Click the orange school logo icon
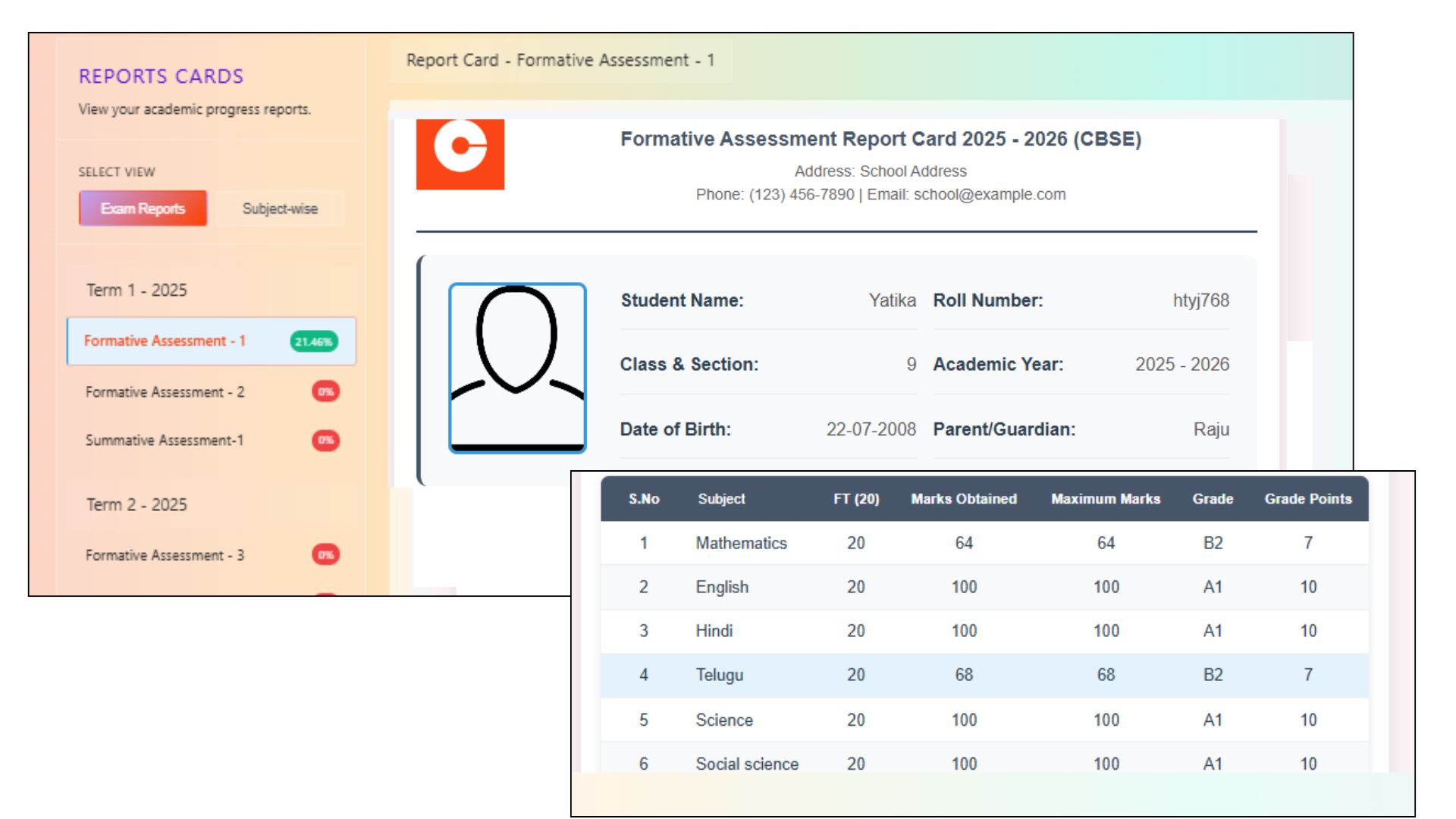The image size is (1456, 819). (x=460, y=154)
